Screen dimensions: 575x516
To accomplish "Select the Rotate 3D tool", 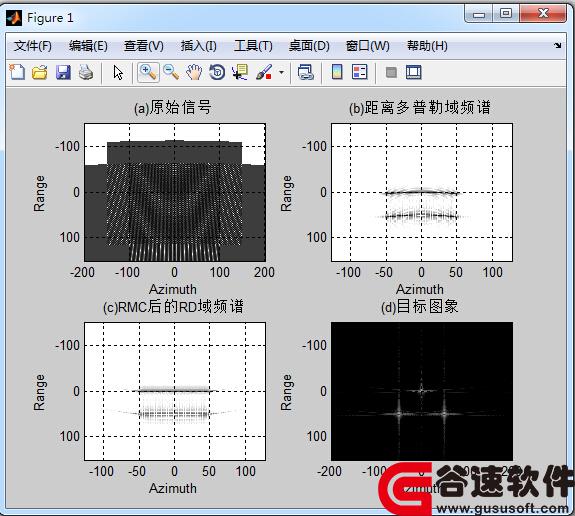I will pos(217,72).
